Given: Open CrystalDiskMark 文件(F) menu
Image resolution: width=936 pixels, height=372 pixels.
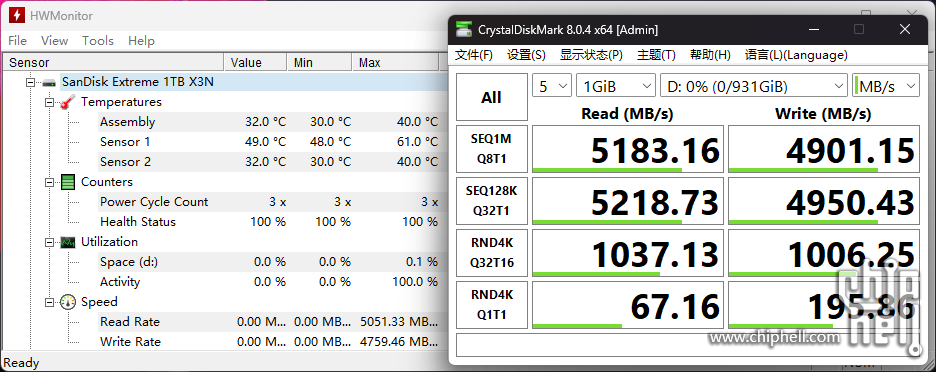Looking at the screenshot, I should (474, 55).
